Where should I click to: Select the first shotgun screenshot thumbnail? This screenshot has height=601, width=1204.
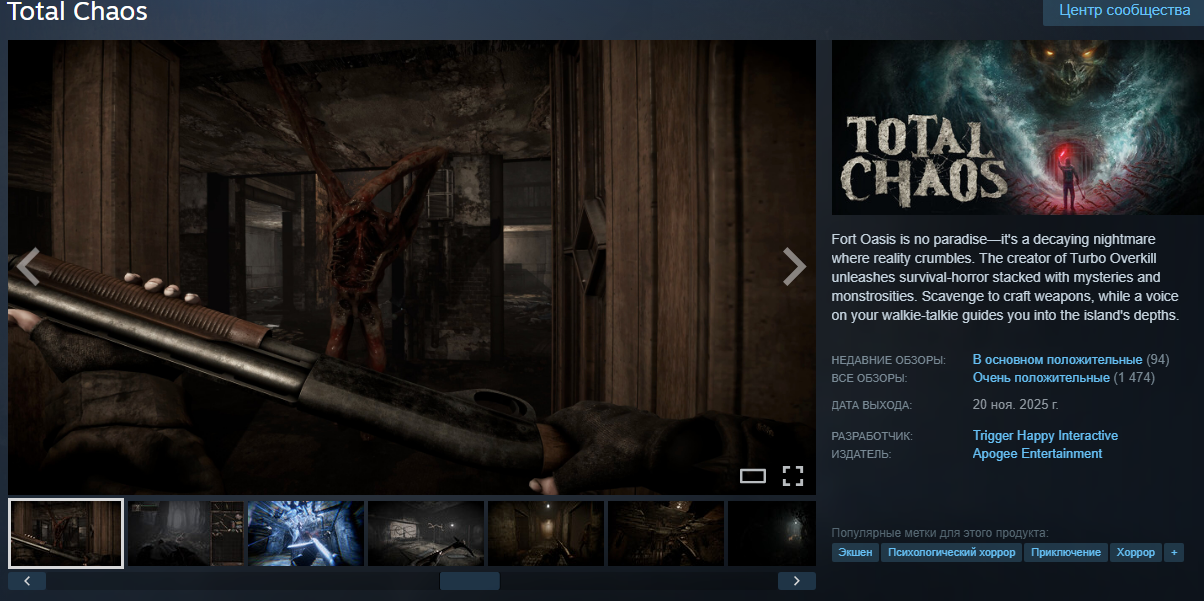(x=66, y=534)
